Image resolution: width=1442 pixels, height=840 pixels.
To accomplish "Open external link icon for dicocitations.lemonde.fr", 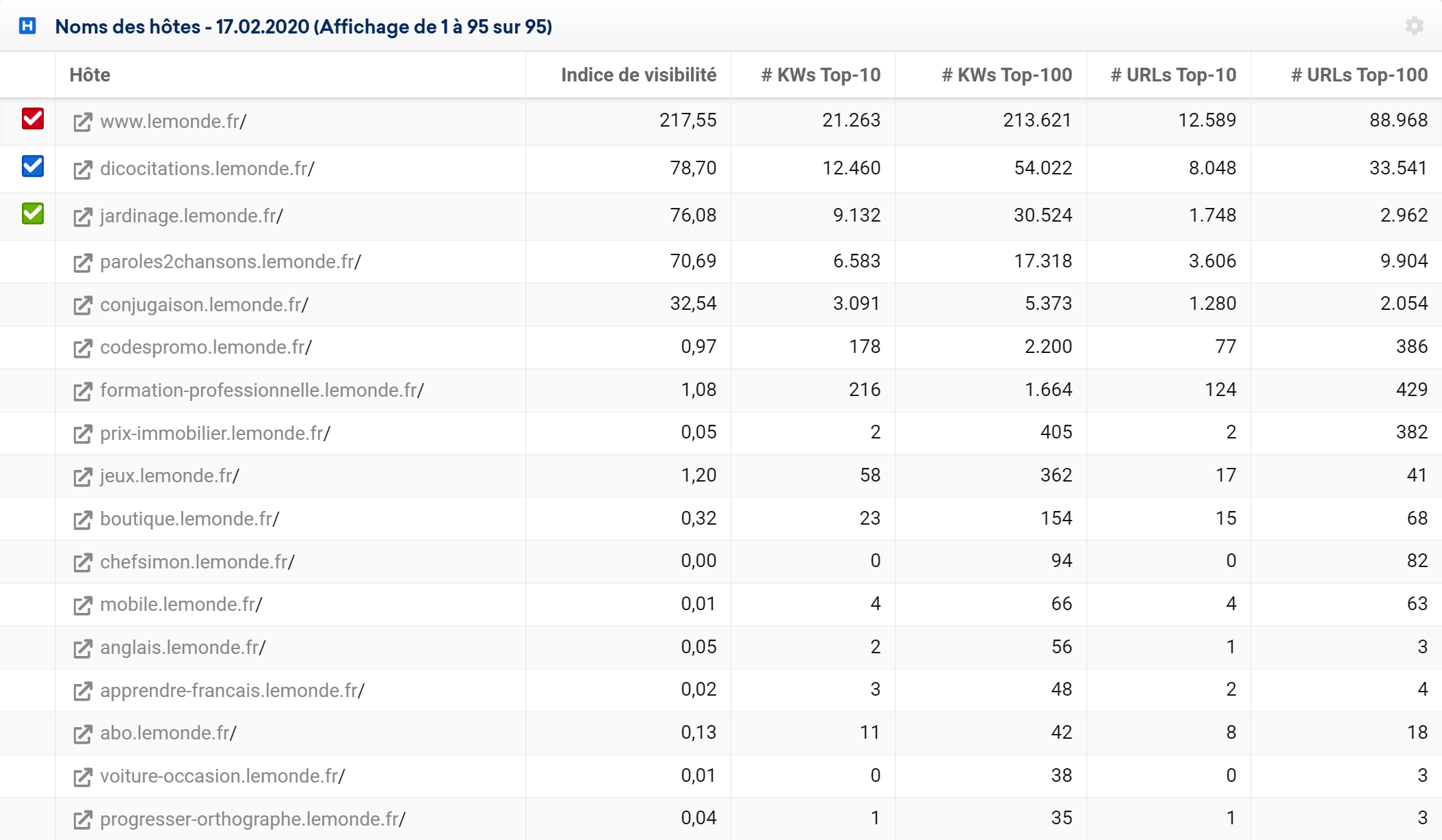I will [83, 169].
